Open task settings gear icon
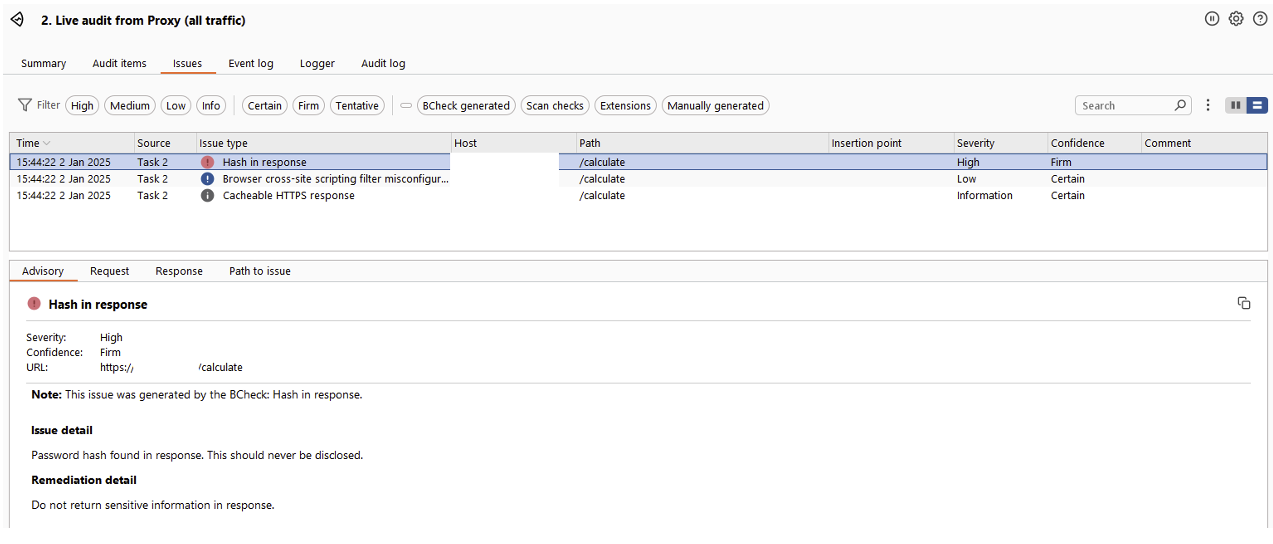 1236,19
